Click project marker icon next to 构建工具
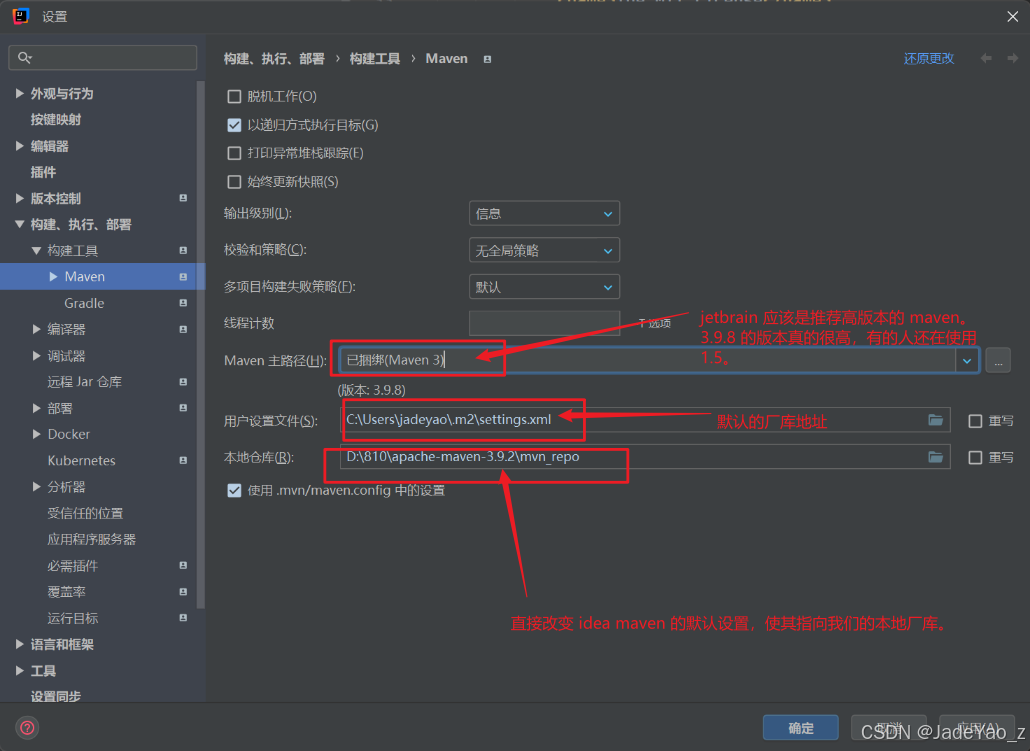This screenshot has width=1030, height=751. (x=183, y=250)
